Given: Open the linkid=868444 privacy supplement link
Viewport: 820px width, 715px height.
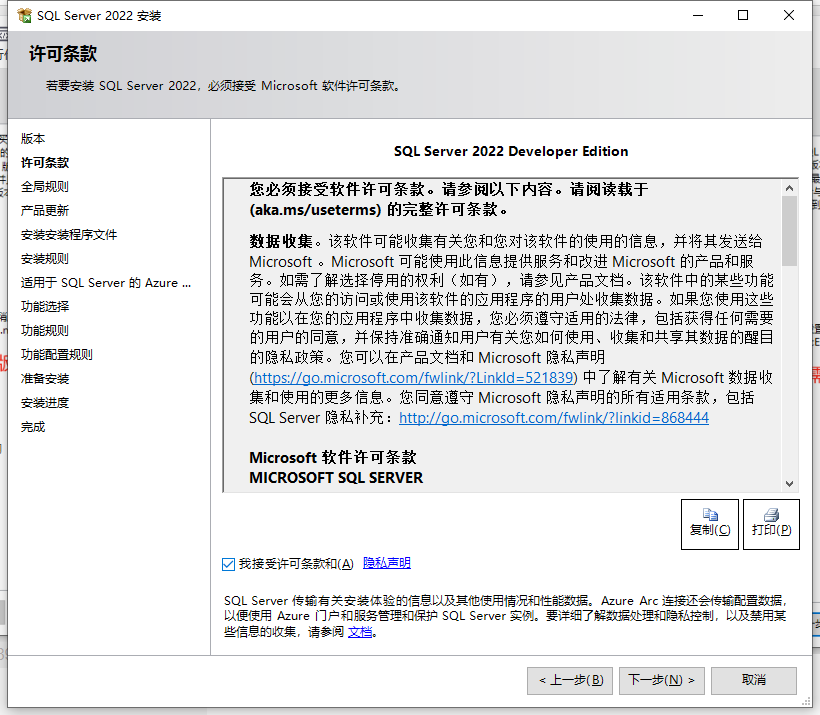Looking at the screenshot, I should [x=554, y=418].
